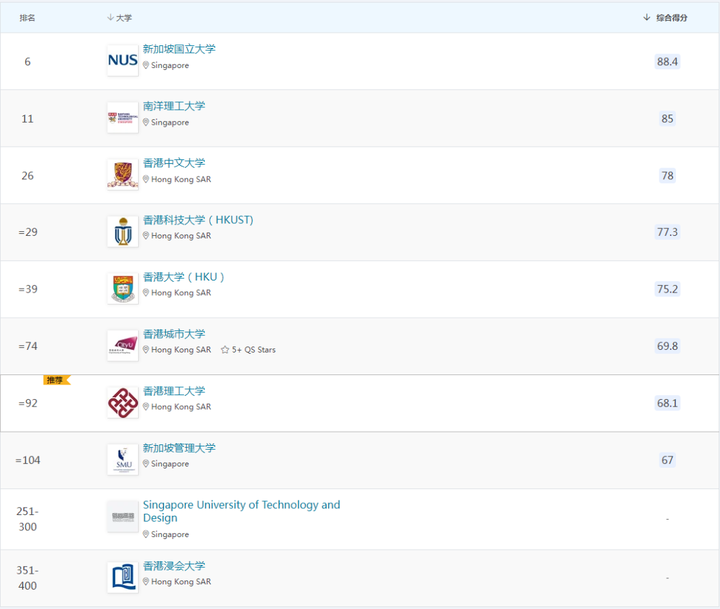Click the HKU shield logo
The image size is (720, 609).
click(x=123, y=288)
